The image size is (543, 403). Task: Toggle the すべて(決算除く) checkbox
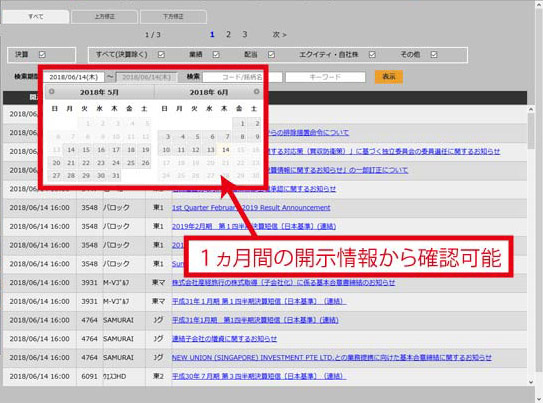click(x=161, y=55)
